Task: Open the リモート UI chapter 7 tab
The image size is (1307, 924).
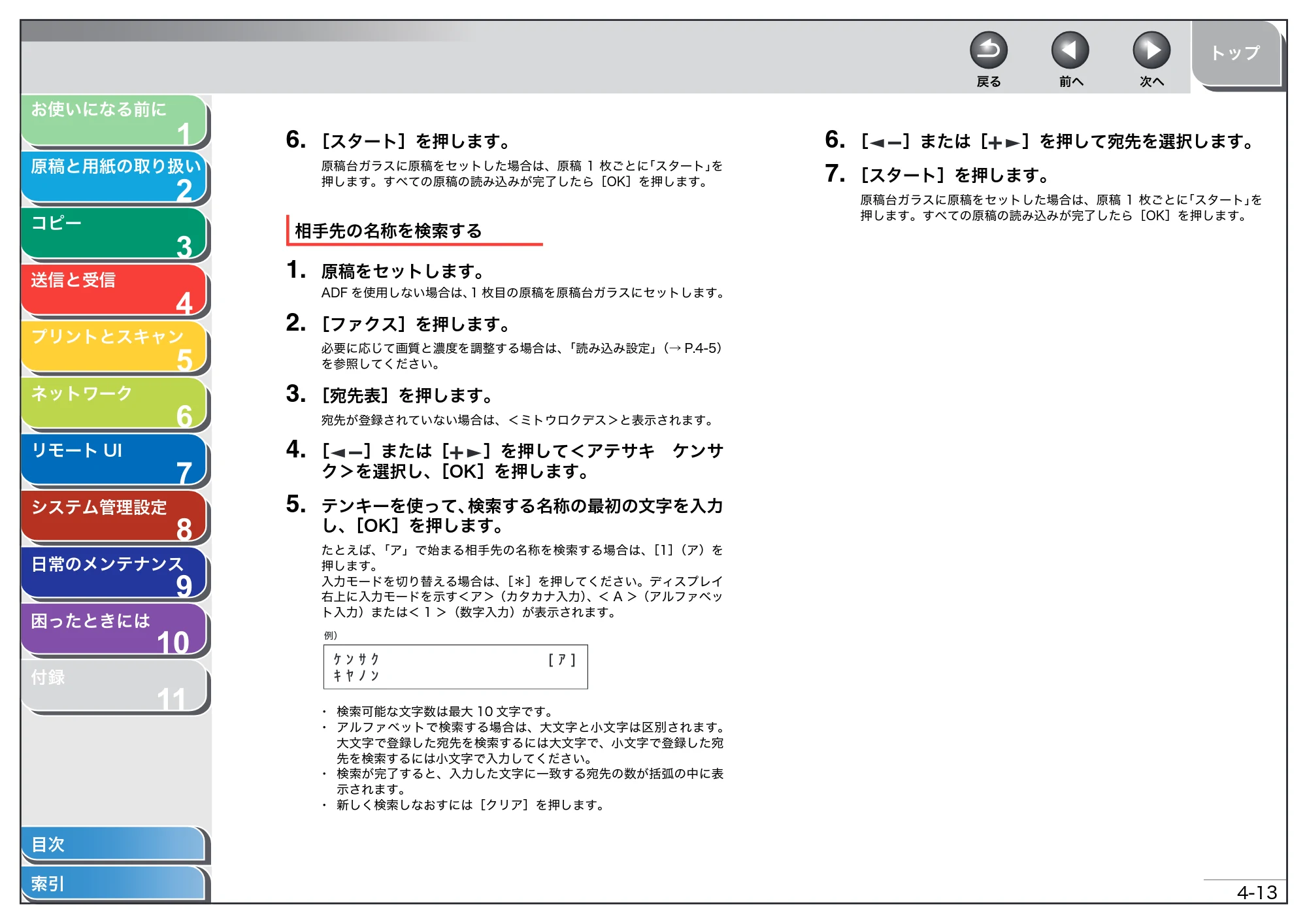Action: [114, 461]
